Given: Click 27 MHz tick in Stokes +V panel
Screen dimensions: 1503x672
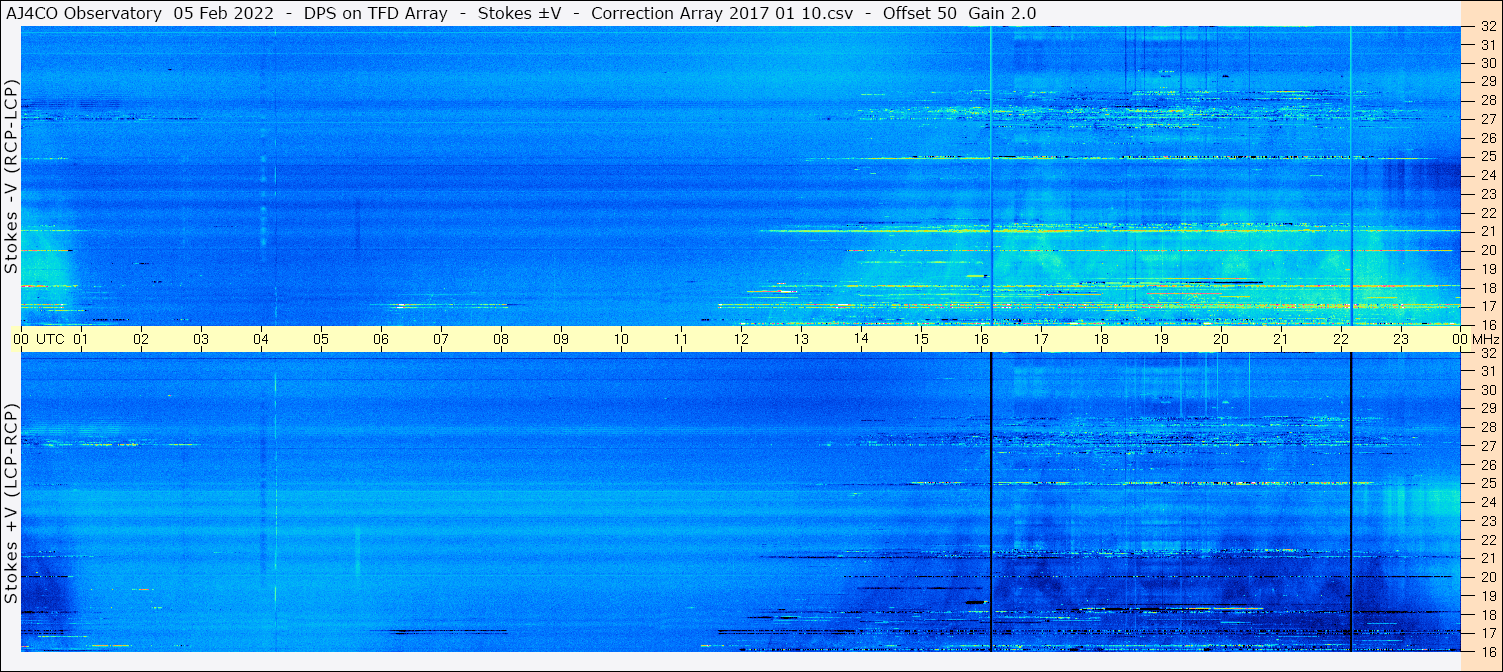Looking at the screenshot, I should [x=1488, y=446].
